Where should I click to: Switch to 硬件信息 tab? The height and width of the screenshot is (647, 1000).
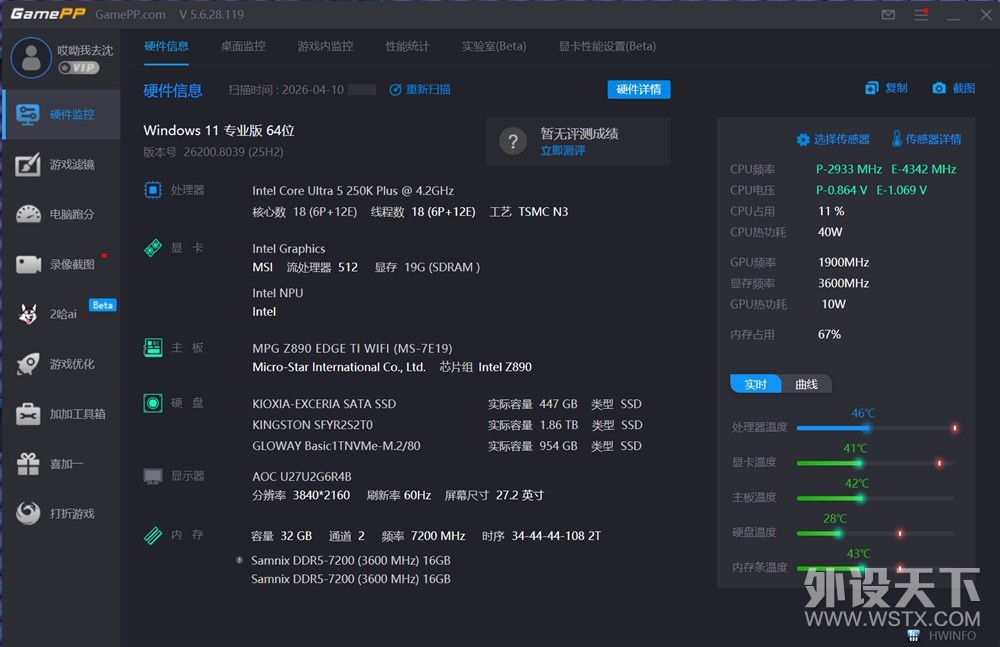(x=166, y=46)
